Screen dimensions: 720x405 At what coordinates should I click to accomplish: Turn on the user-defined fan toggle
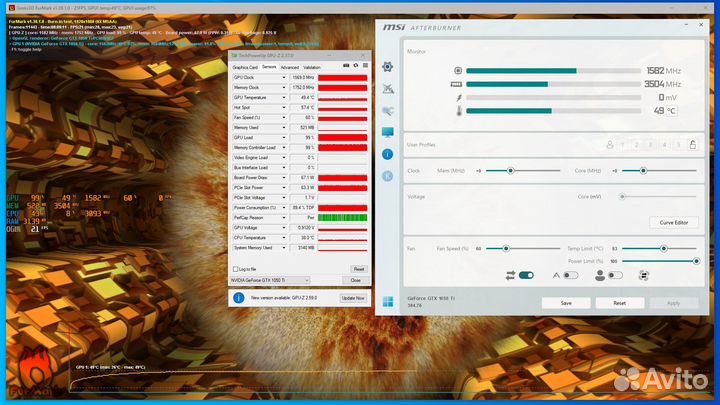click(613, 275)
